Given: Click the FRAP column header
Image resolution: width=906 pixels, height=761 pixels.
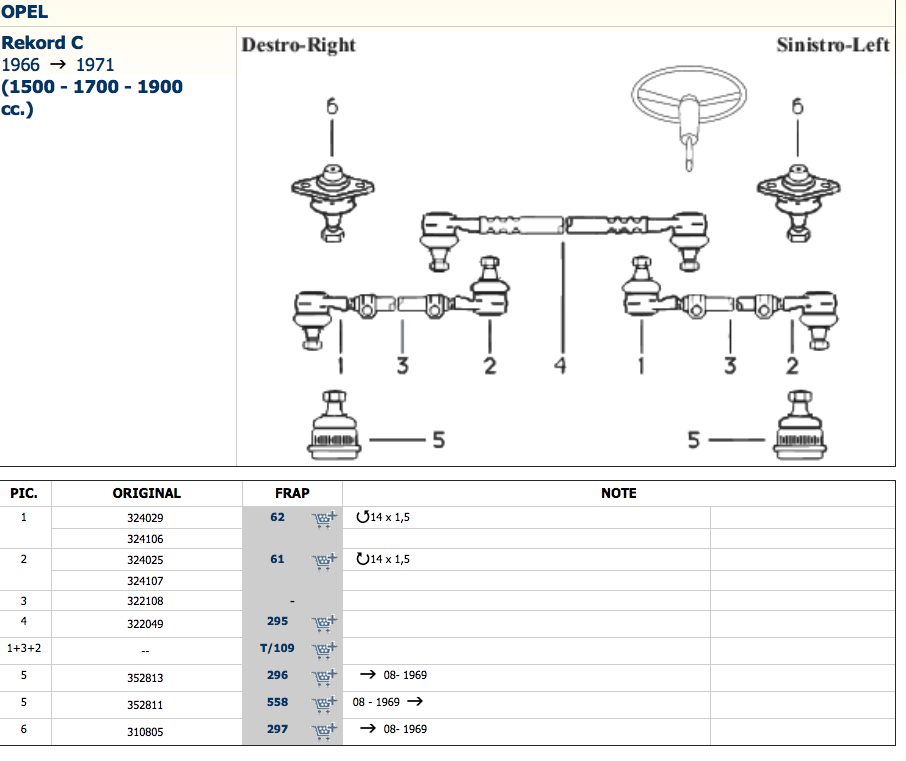Looking at the screenshot, I should click(292, 493).
